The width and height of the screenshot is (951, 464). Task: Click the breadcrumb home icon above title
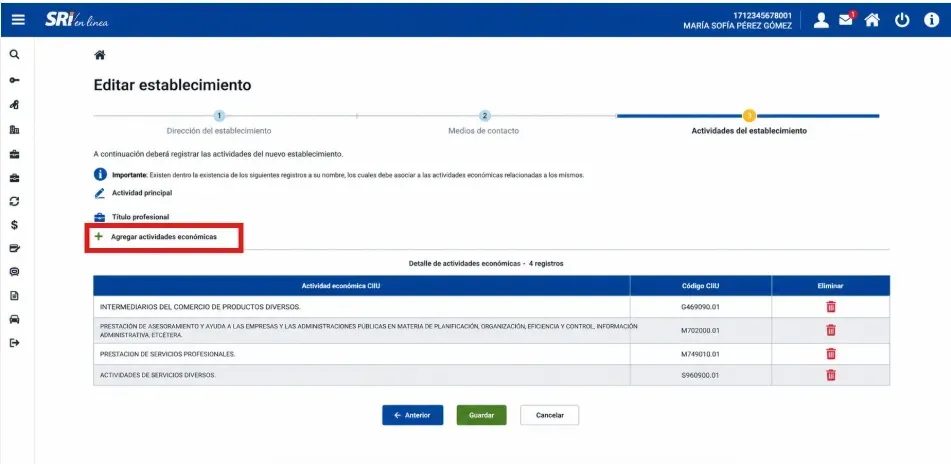(99, 55)
